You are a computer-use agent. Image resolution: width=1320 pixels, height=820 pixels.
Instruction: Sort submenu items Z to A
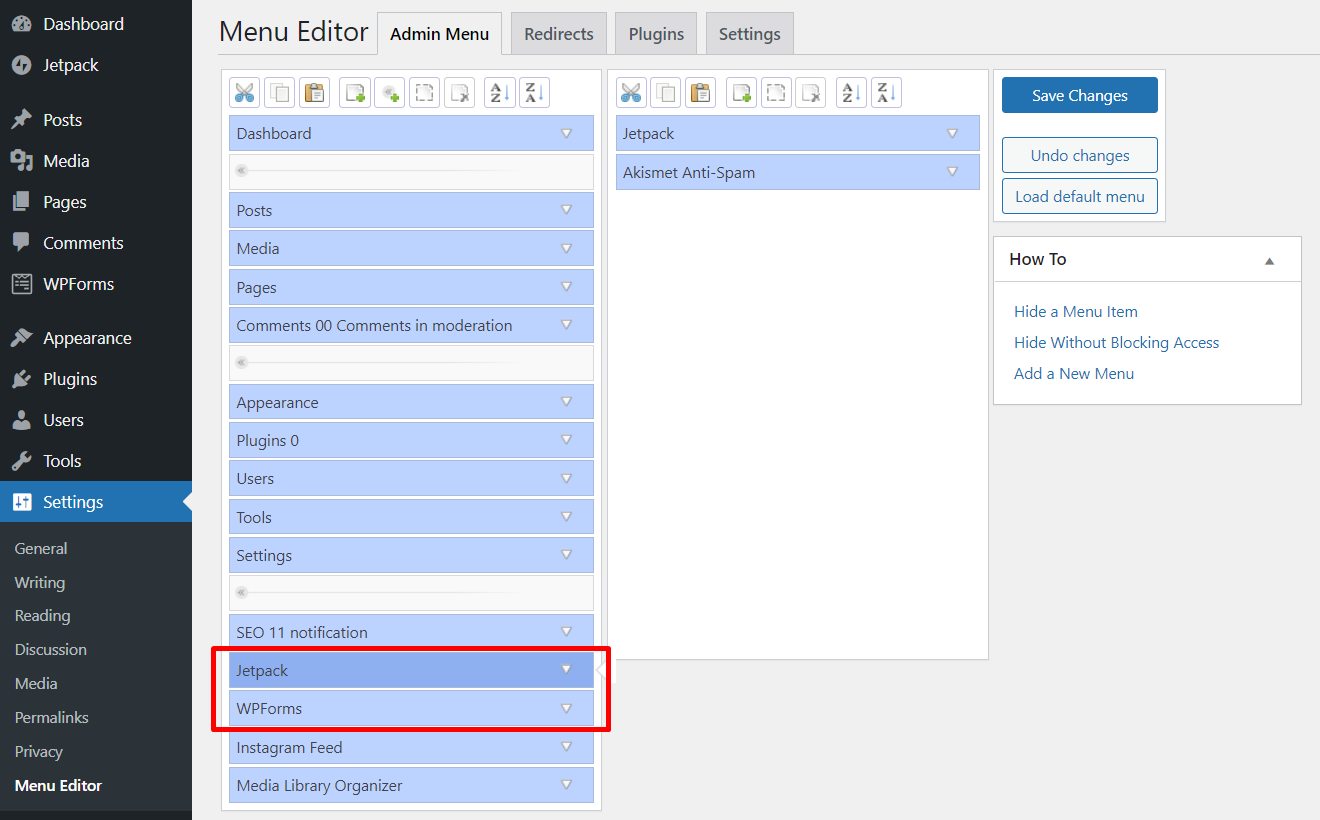pos(886,93)
